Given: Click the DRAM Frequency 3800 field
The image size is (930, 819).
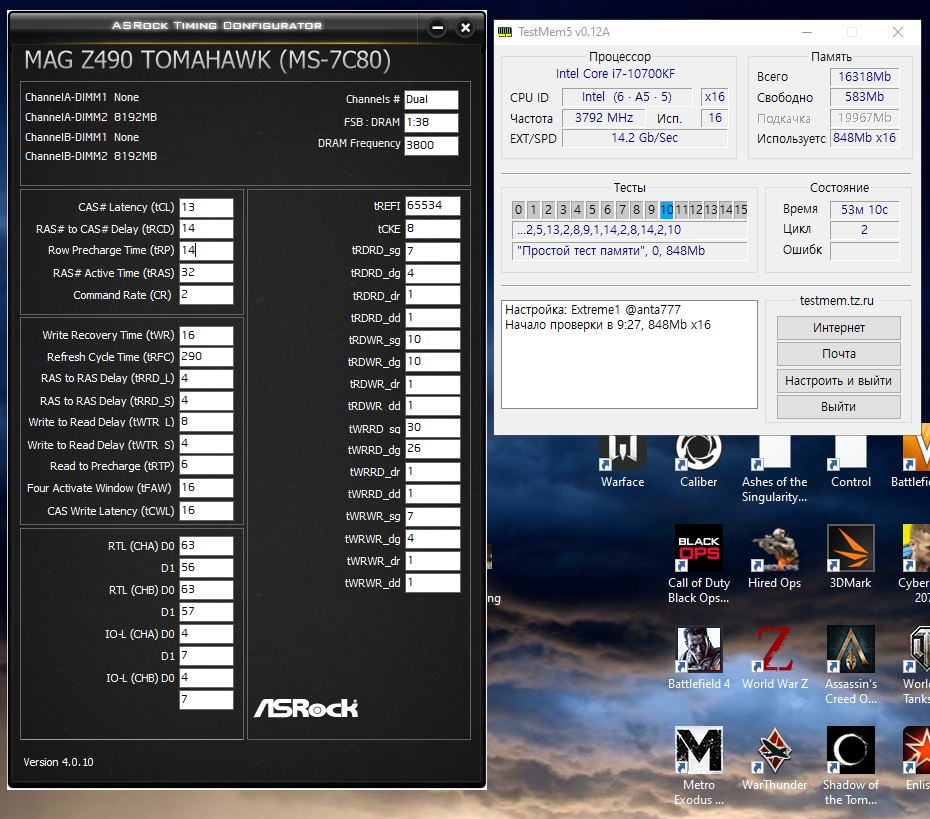Looking at the screenshot, I should [431, 145].
